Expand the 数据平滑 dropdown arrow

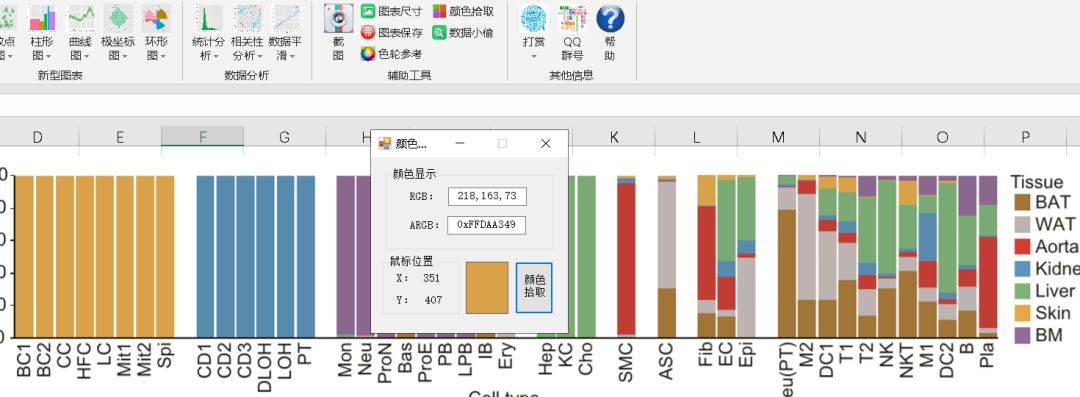(x=293, y=56)
